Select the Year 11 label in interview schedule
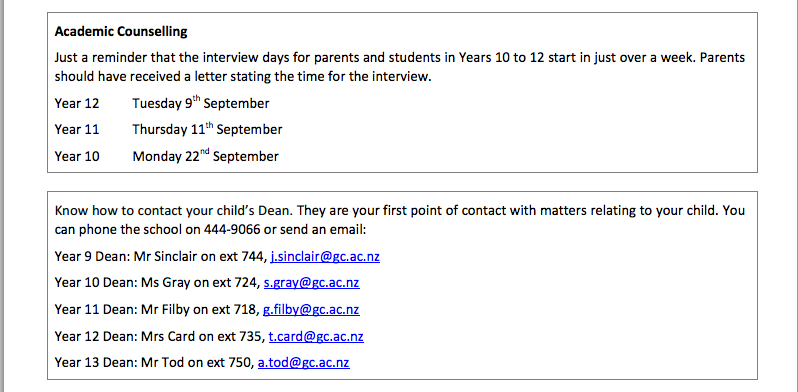 point(77,129)
